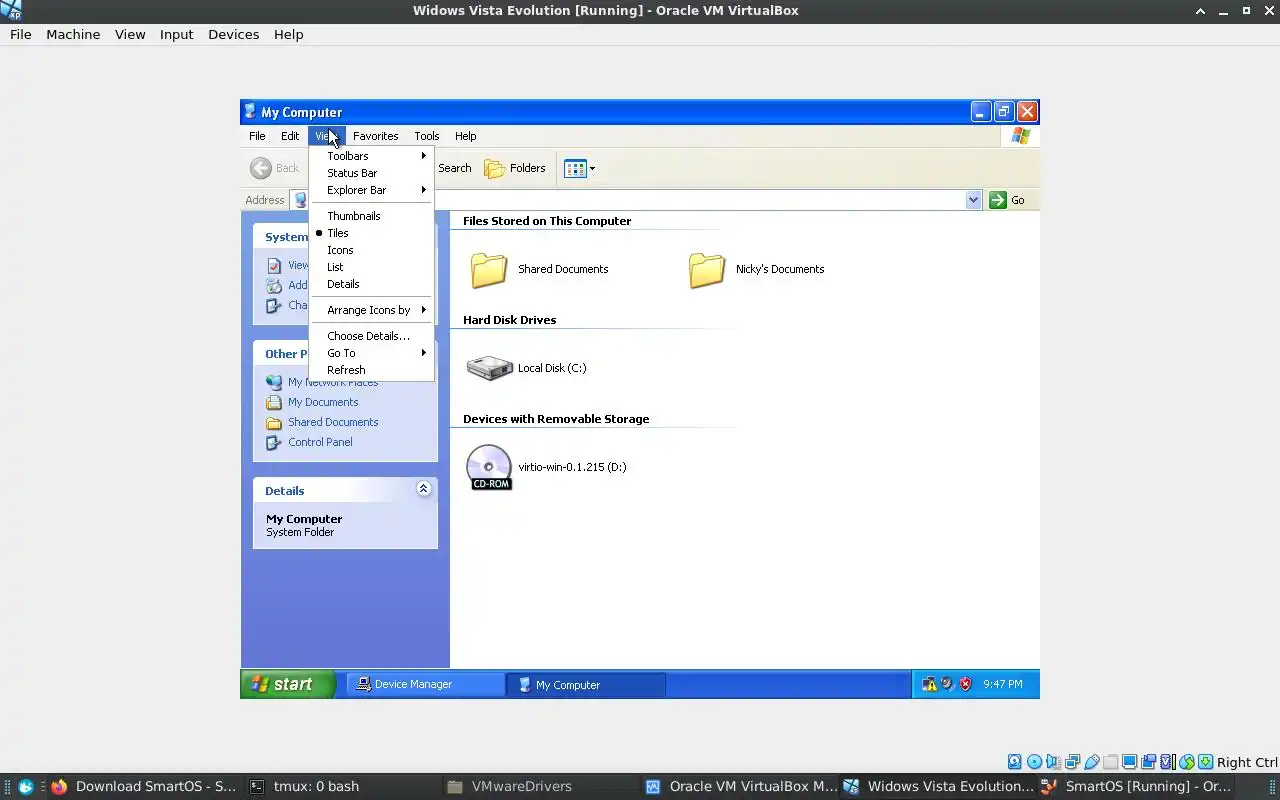Click the Control Panel icon in sidebar
Image resolution: width=1280 pixels, height=800 pixels.
click(x=274, y=442)
